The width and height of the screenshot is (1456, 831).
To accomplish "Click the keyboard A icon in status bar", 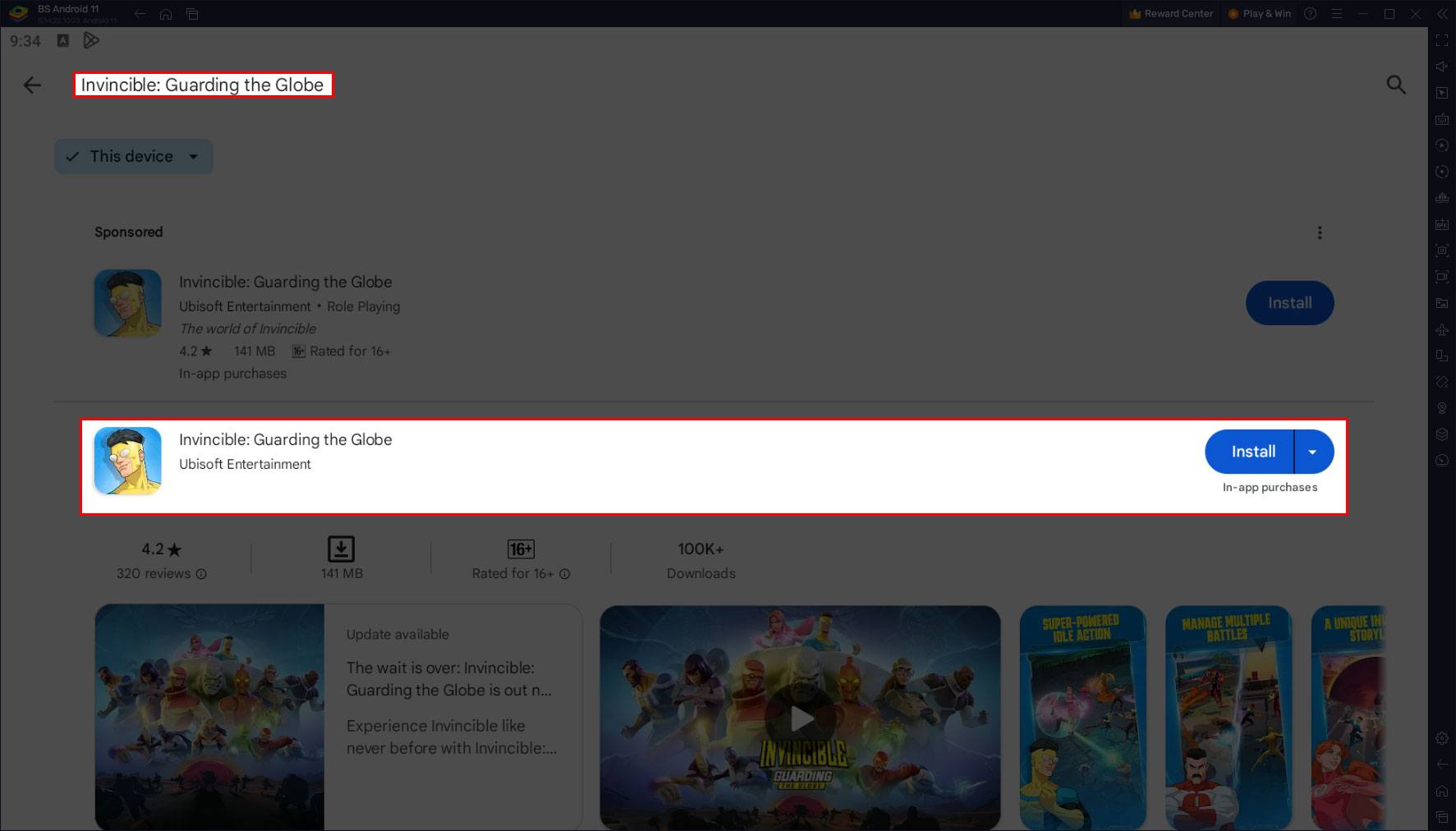I will point(63,40).
